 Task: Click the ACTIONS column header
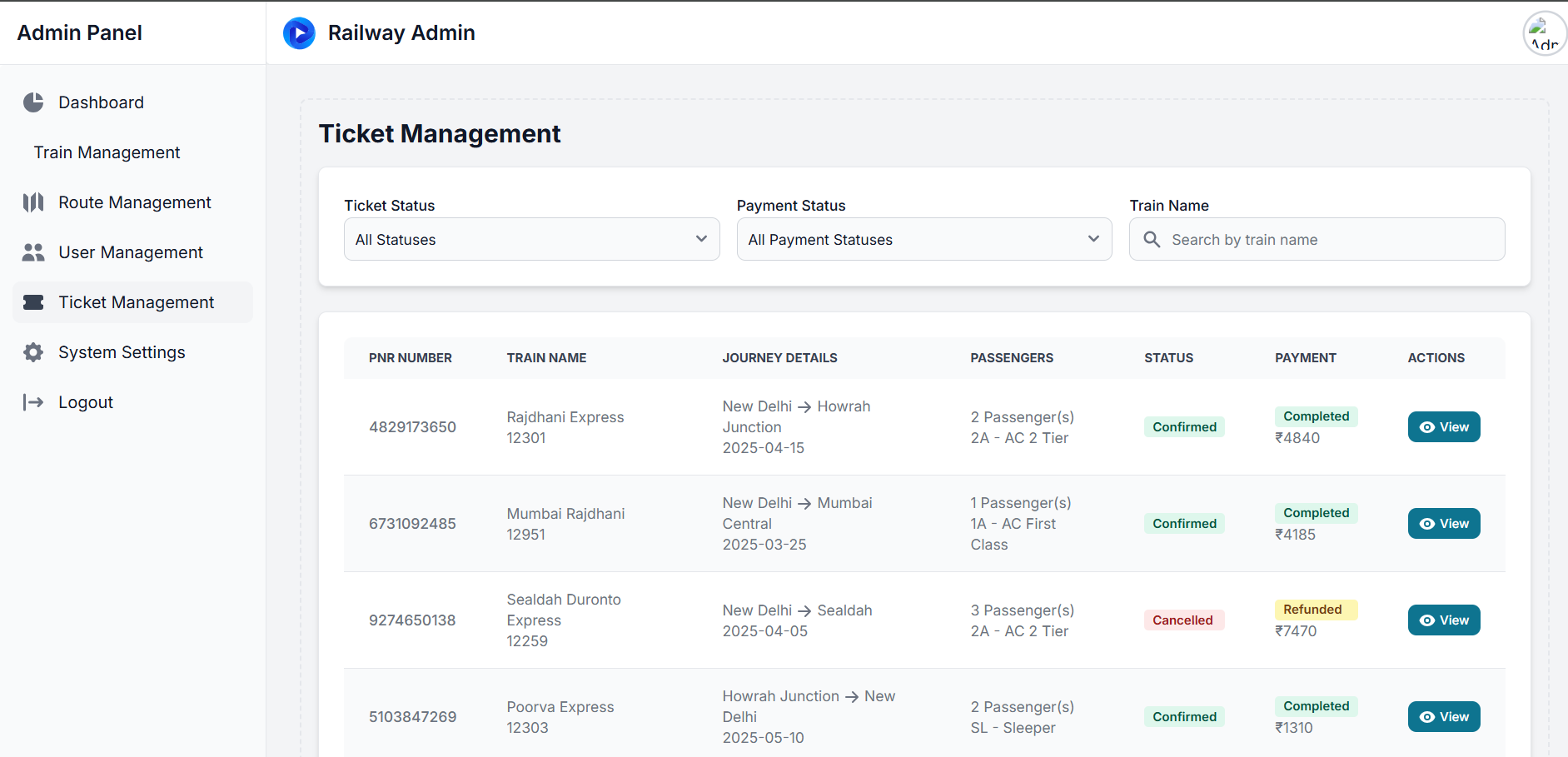1436,358
